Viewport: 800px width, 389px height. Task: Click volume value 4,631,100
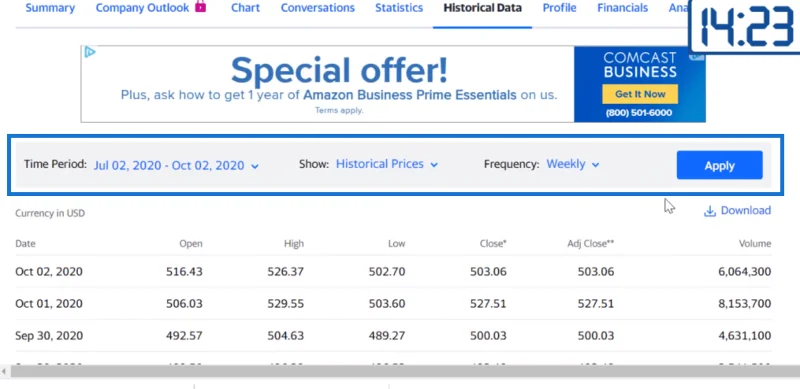coord(745,336)
